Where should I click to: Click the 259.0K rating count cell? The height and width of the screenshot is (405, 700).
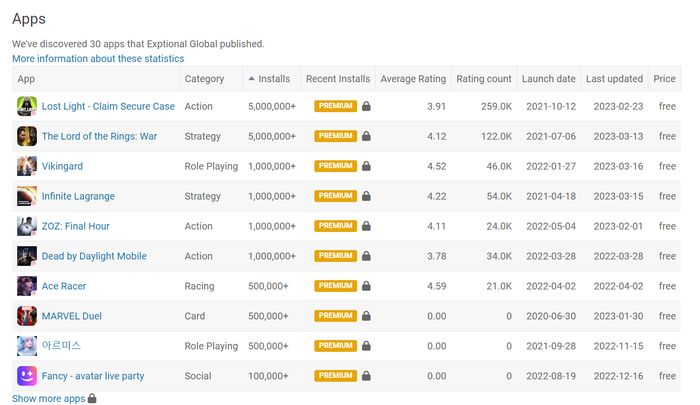point(496,106)
